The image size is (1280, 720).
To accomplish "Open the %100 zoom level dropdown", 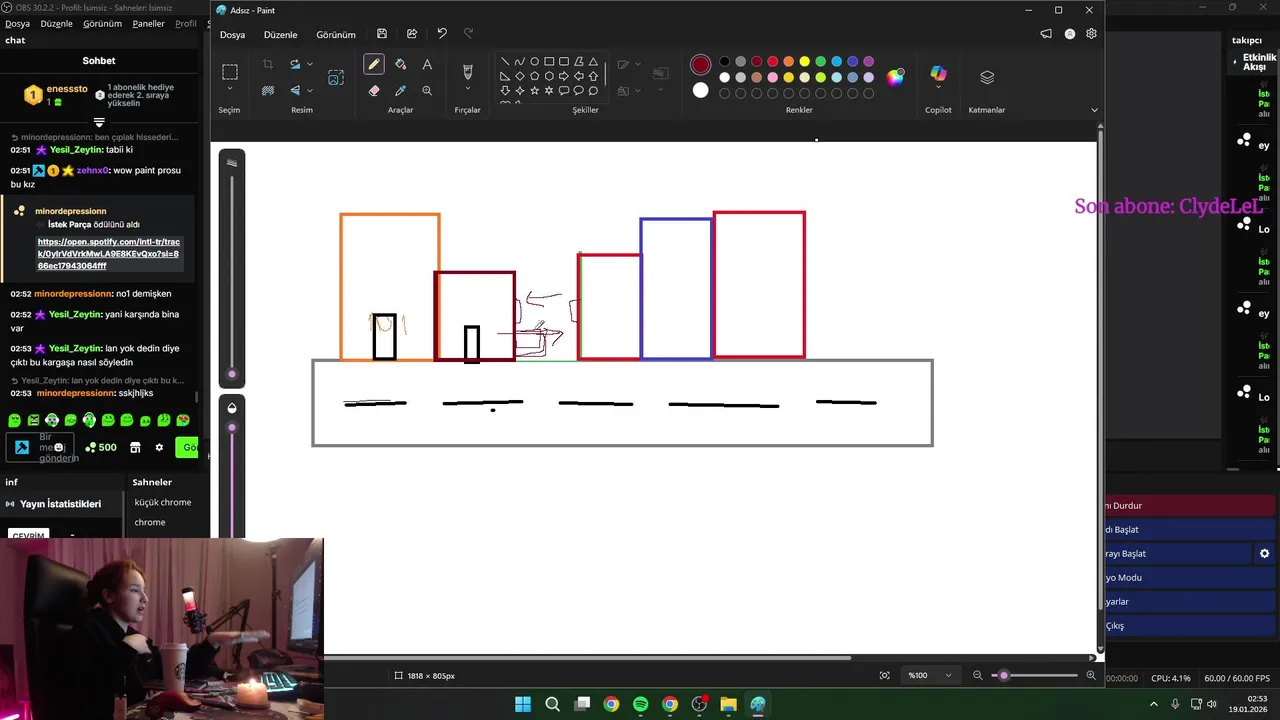I will [x=929, y=676].
